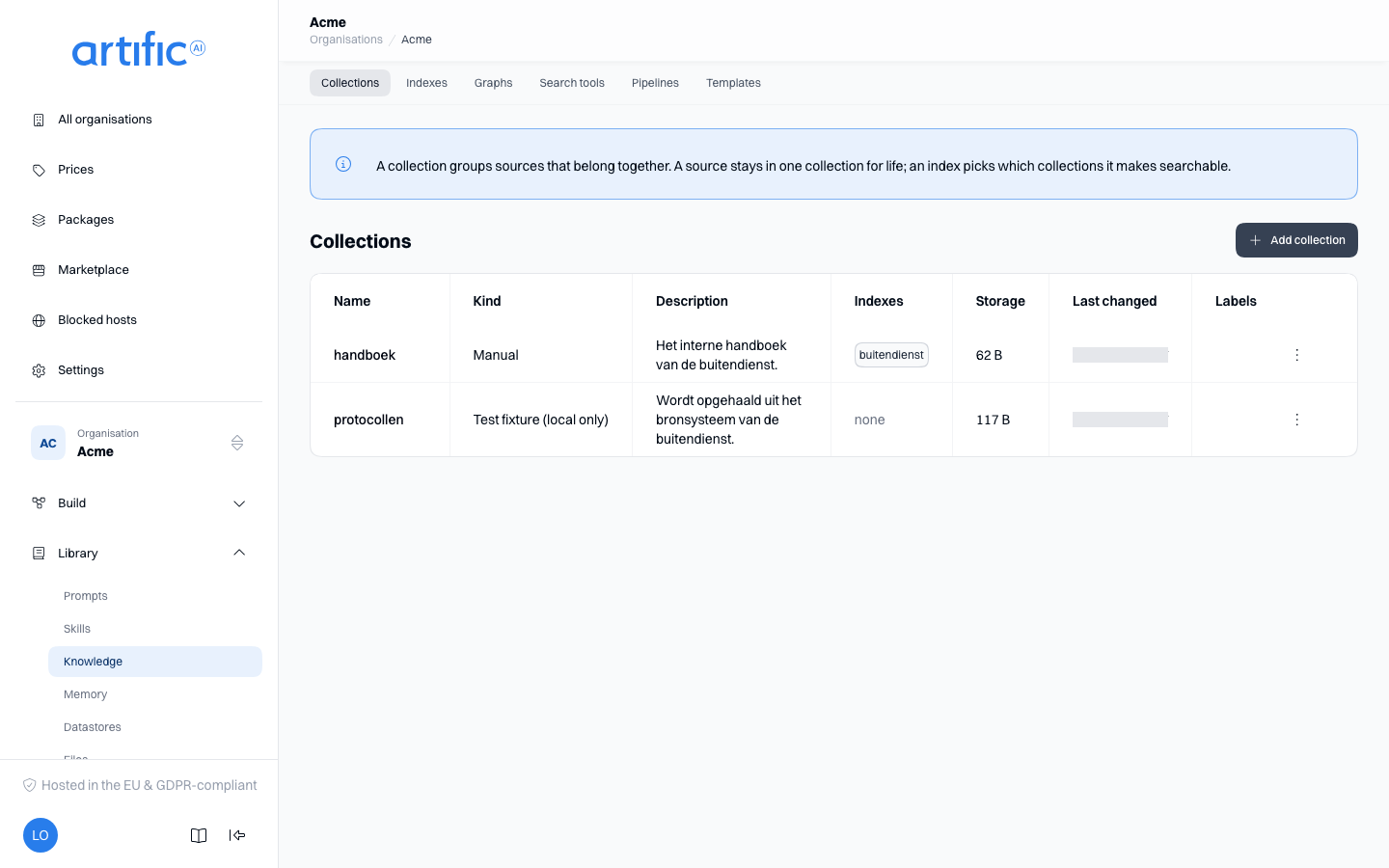The image size is (1389, 868).
Task: Click the Kind column header
Action: pyautogui.click(x=487, y=301)
